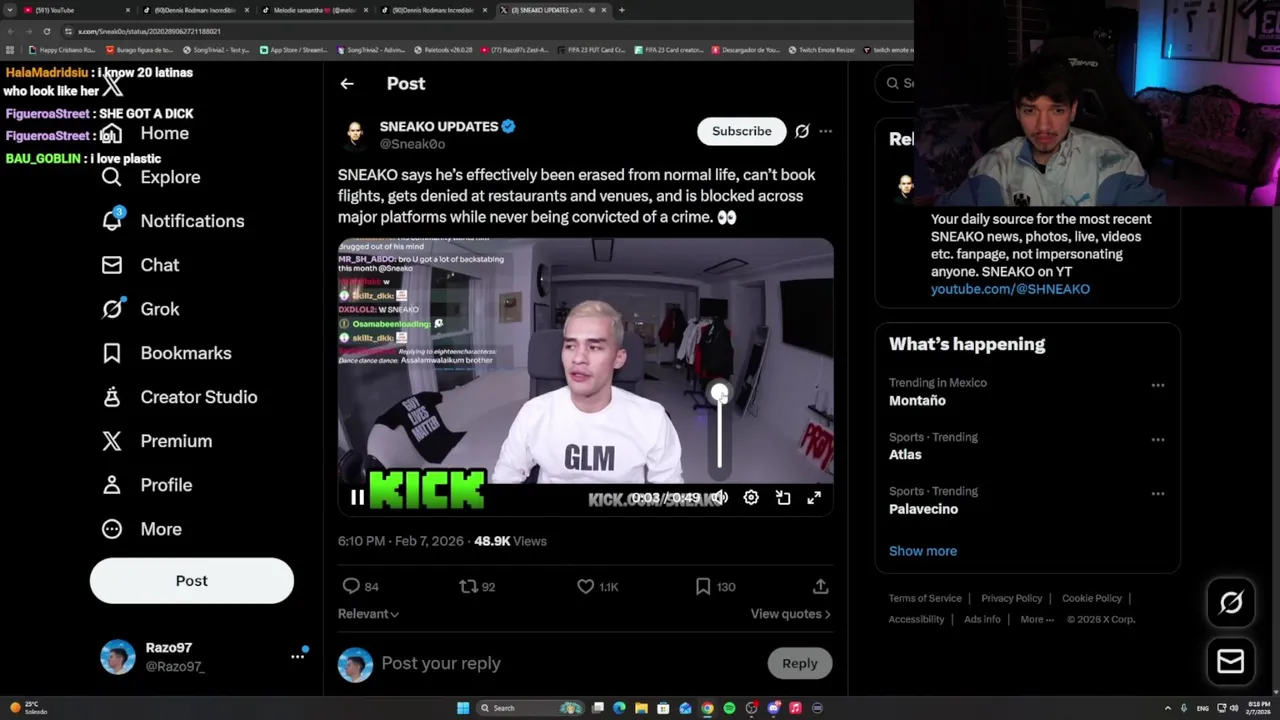Pause the video

tap(357, 497)
